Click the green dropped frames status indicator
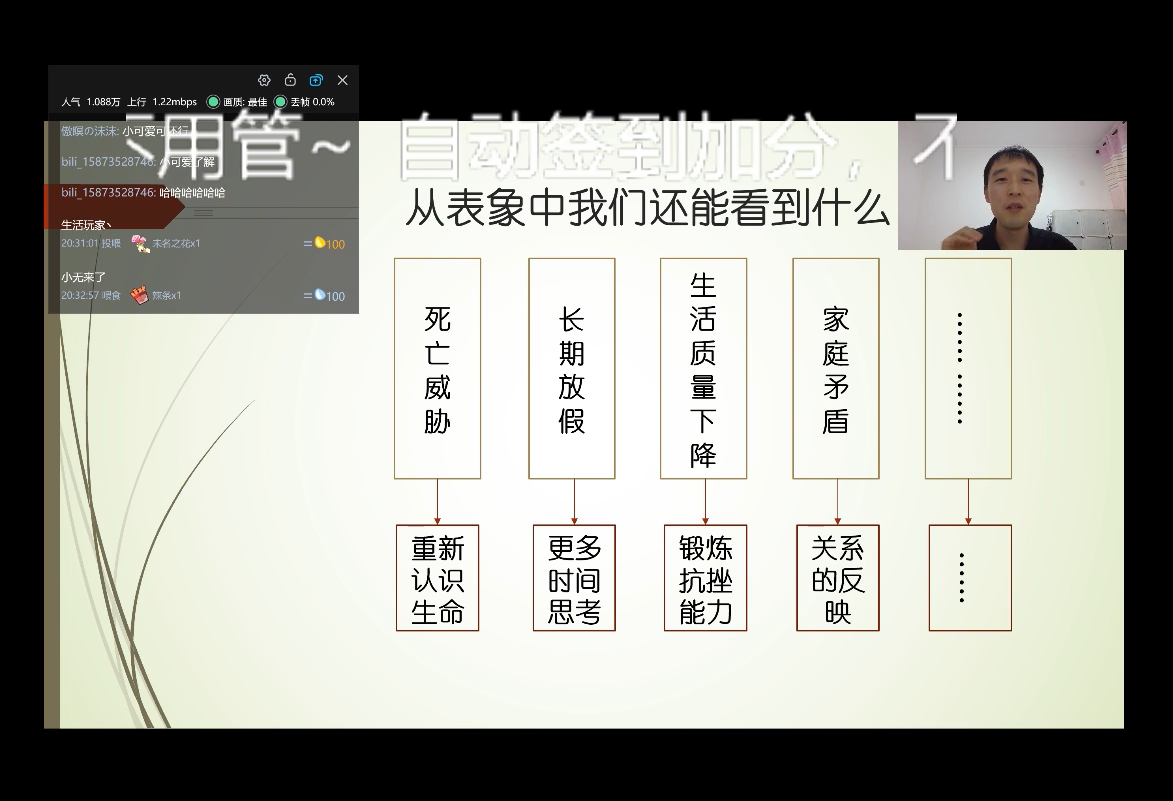The height and width of the screenshot is (801, 1173). click(280, 102)
